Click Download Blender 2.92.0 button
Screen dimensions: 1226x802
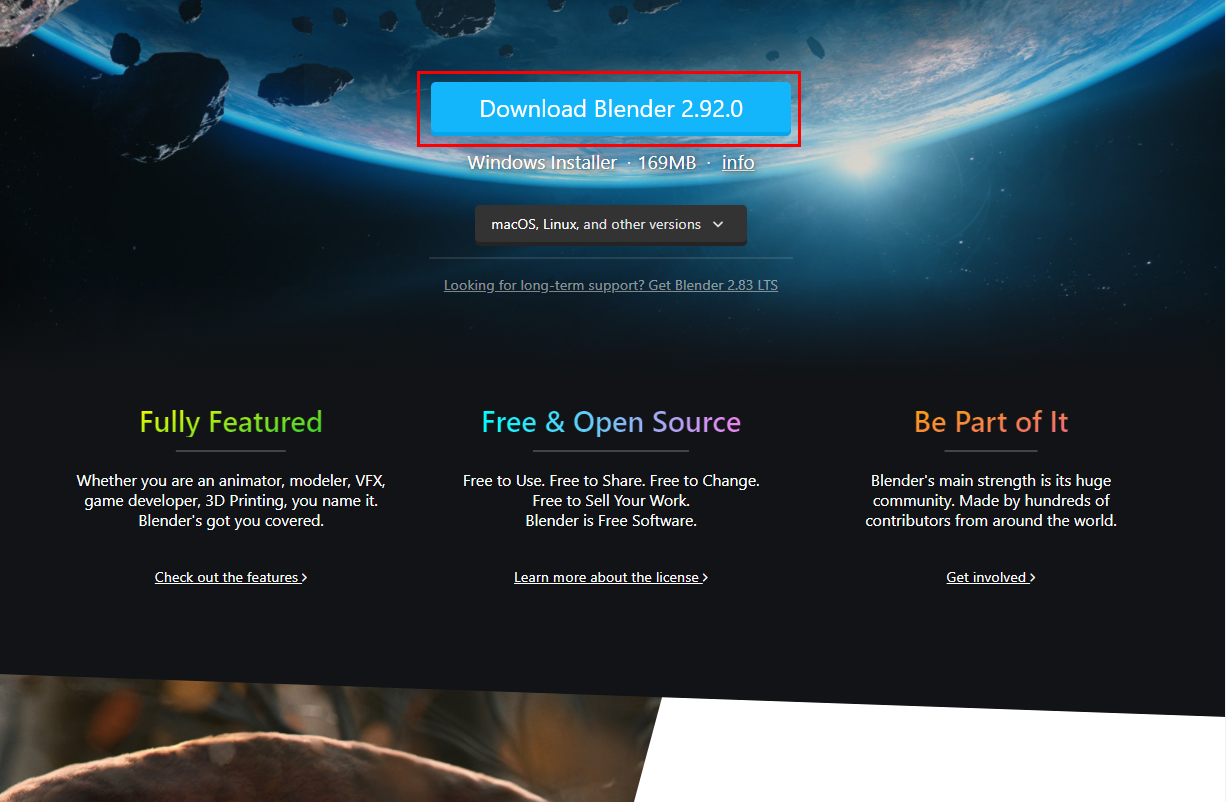point(610,109)
